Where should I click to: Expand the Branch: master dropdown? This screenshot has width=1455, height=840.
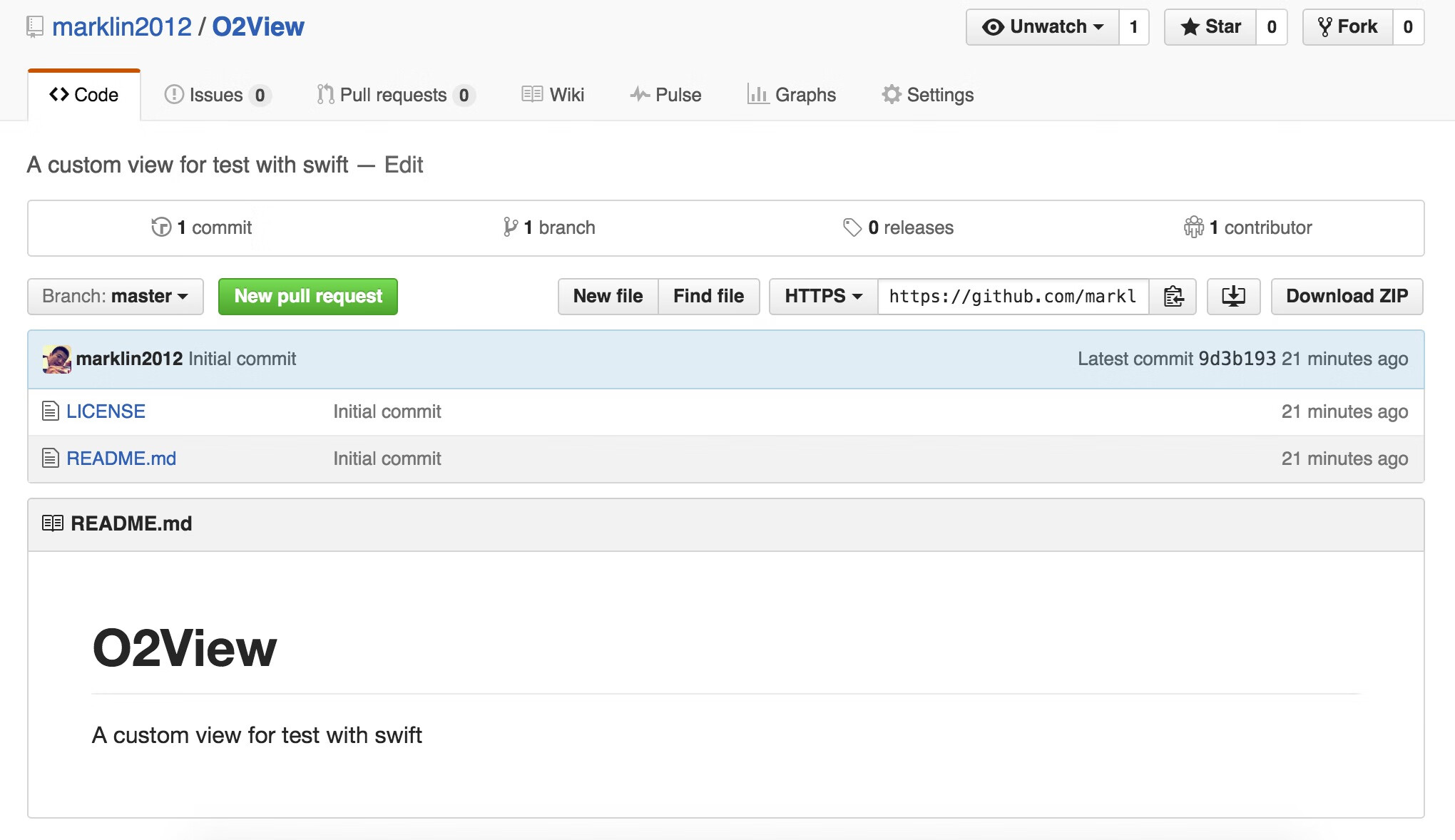pyautogui.click(x=116, y=297)
